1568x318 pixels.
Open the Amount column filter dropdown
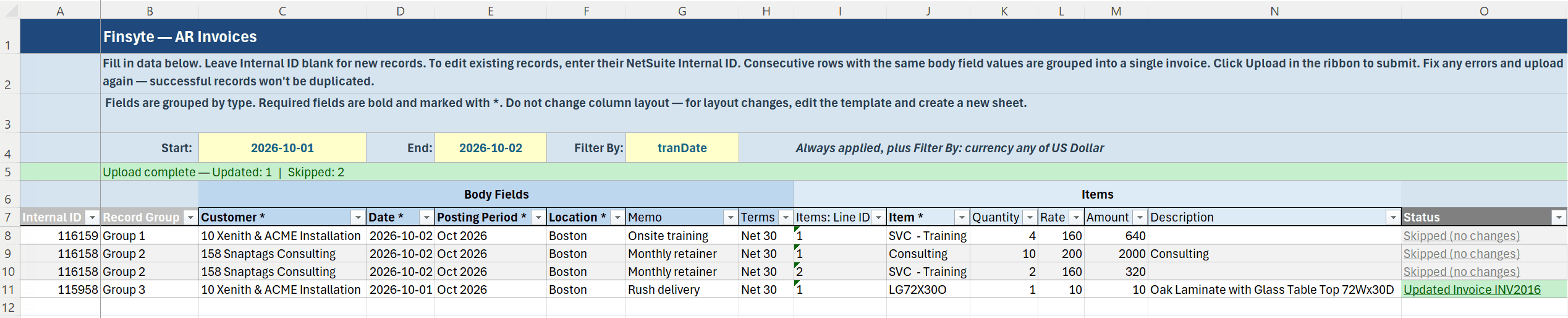(x=1140, y=217)
